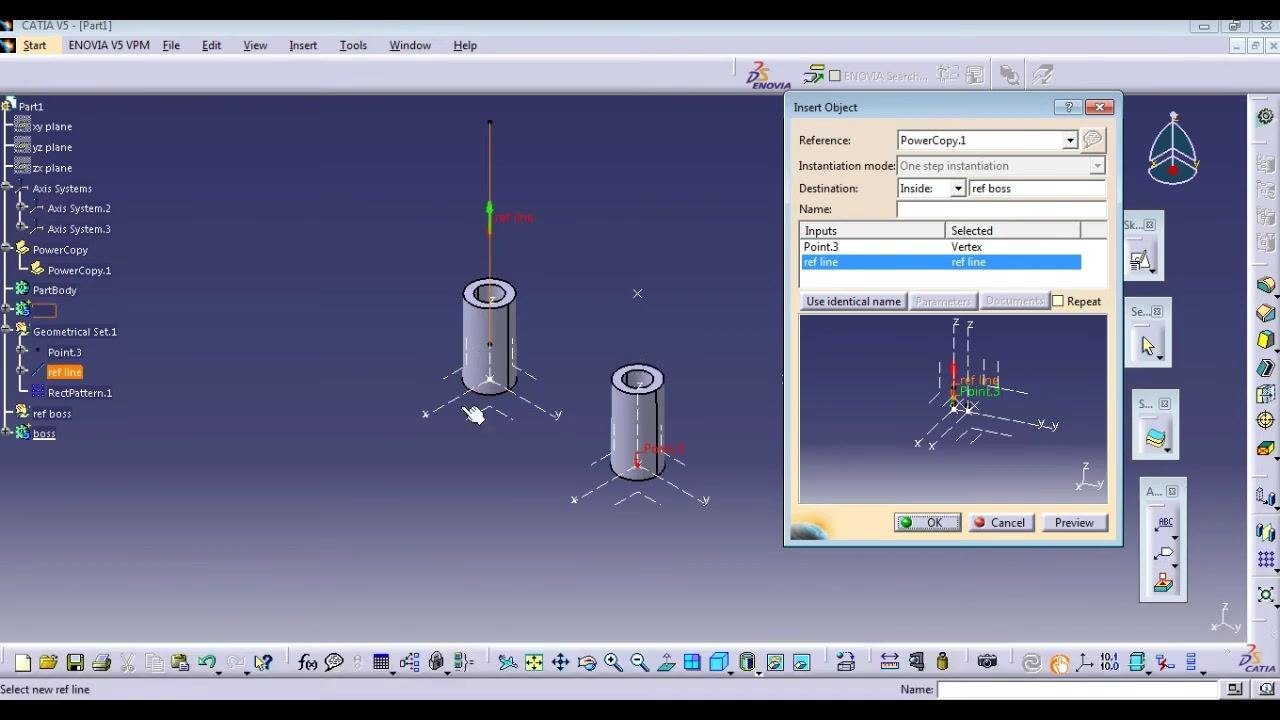1280x720 pixels.
Task: Open the Start menu
Action: (35, 45)
